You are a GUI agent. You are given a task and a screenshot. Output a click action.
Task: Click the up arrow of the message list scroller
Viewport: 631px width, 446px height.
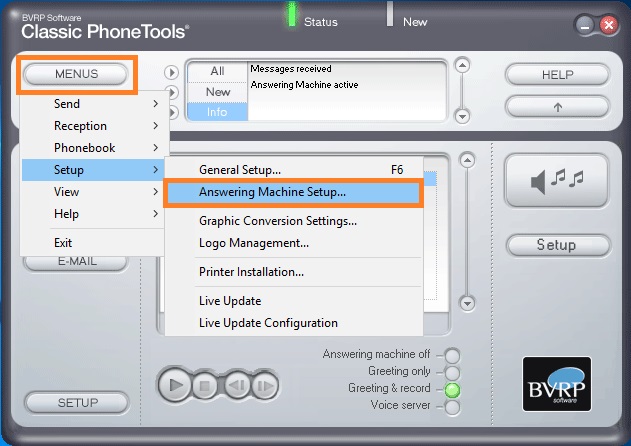point(463,65)
